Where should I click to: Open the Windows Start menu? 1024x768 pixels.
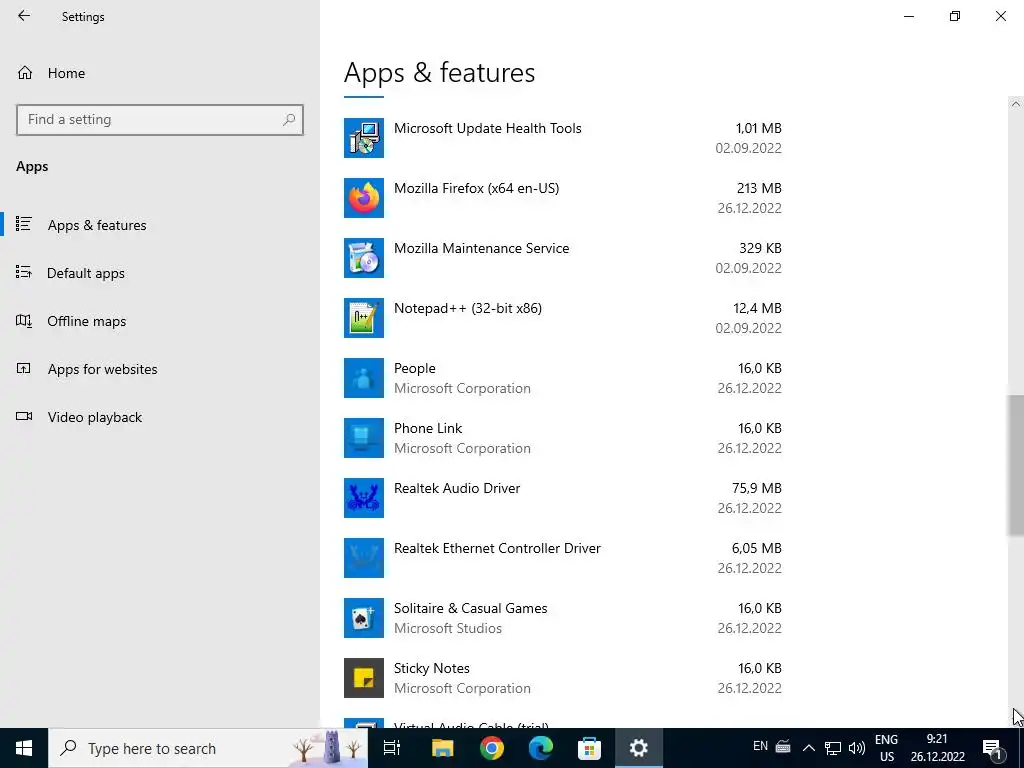tap(24, 748)
